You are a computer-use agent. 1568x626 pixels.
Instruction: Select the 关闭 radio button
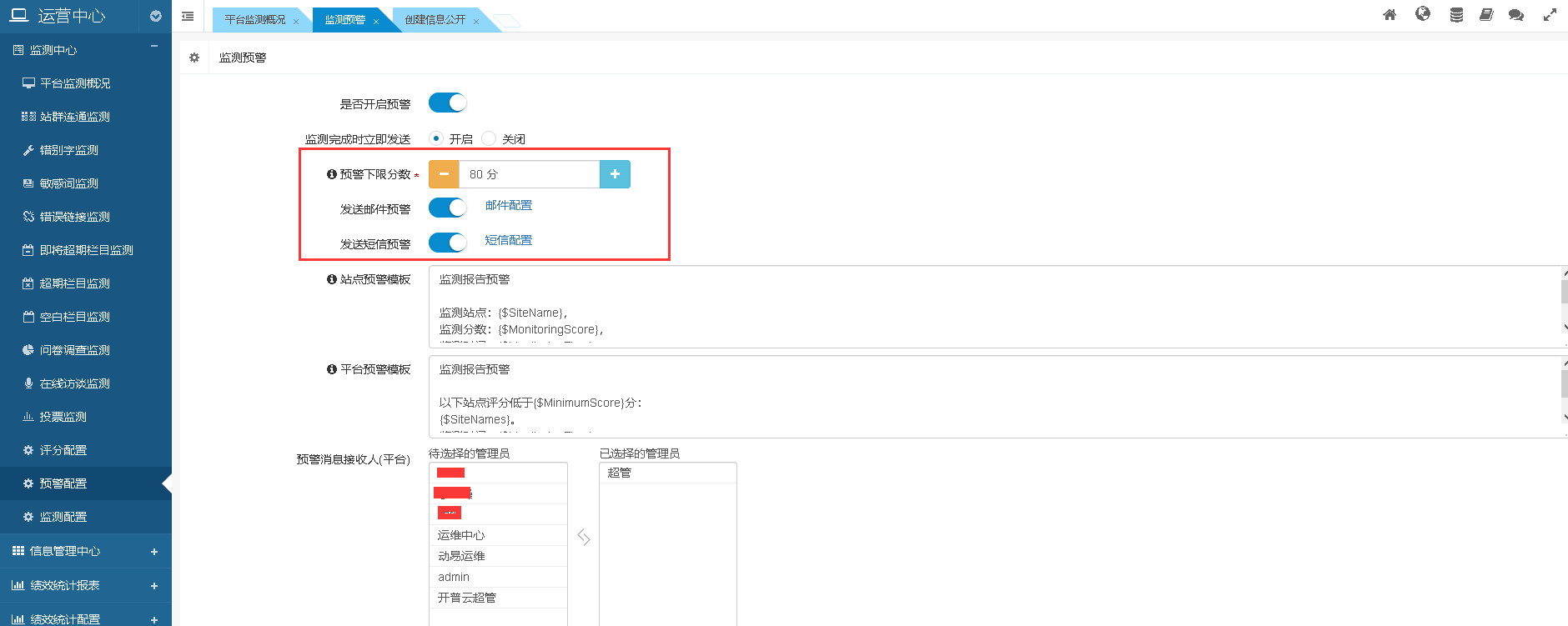[x=490, y=138]
